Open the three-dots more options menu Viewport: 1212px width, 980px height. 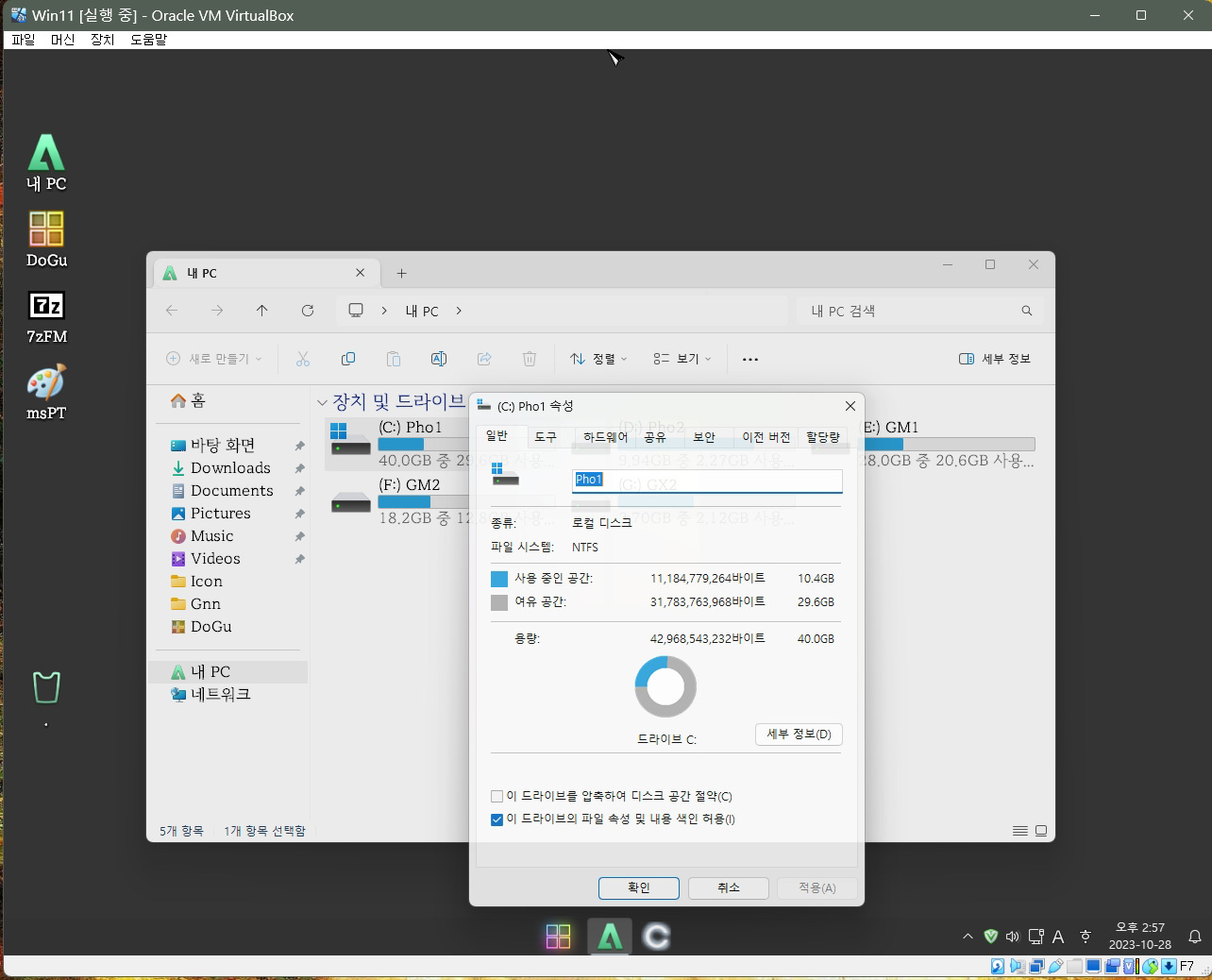pyautogui.click(x=750, y=359)
